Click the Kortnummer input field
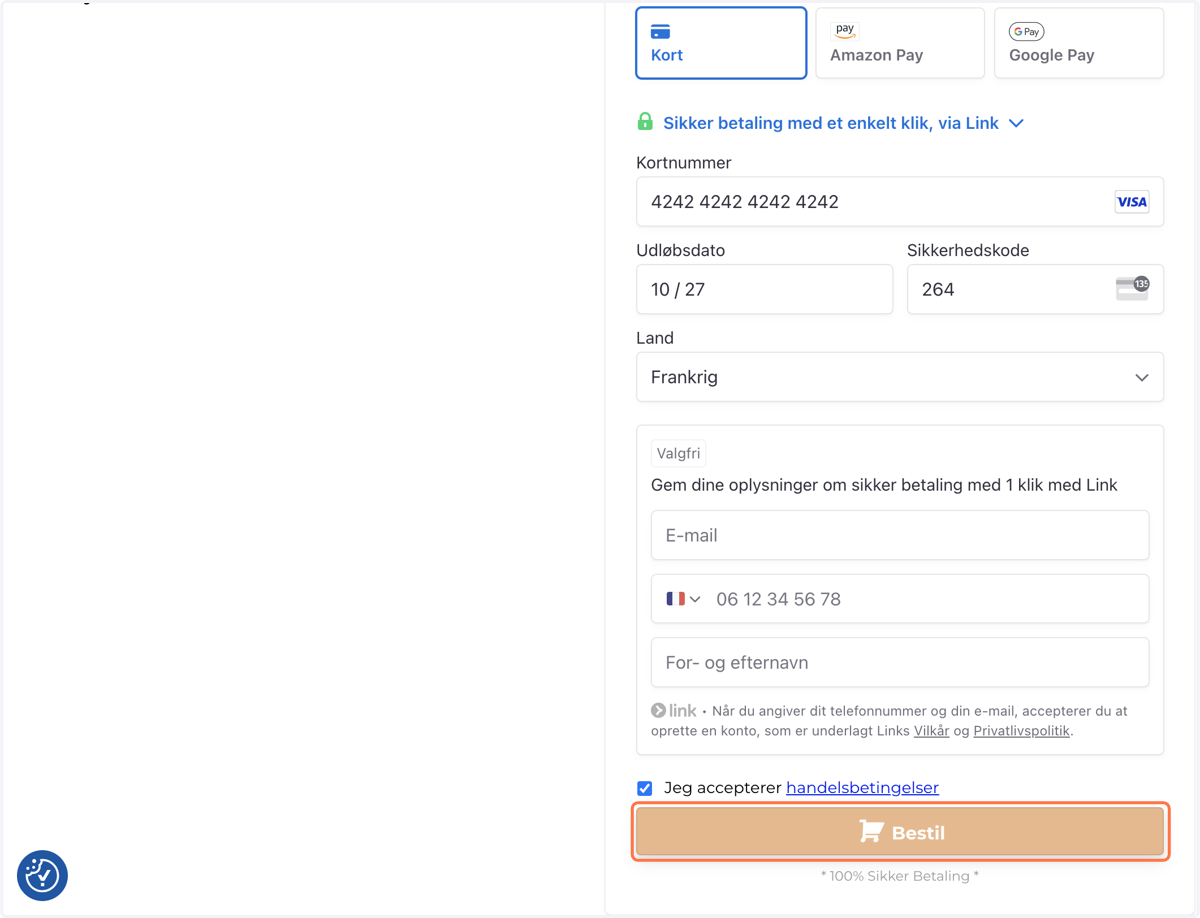1200x918 pixels. [x=900, y=202]
